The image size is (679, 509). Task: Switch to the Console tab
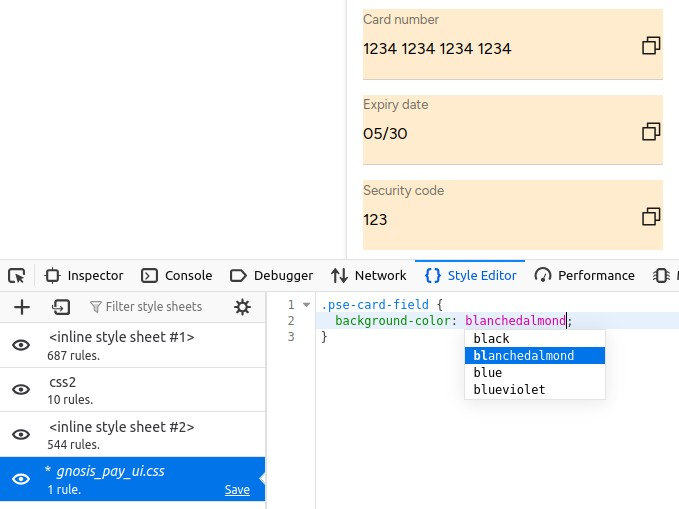(x=177, y=276)
